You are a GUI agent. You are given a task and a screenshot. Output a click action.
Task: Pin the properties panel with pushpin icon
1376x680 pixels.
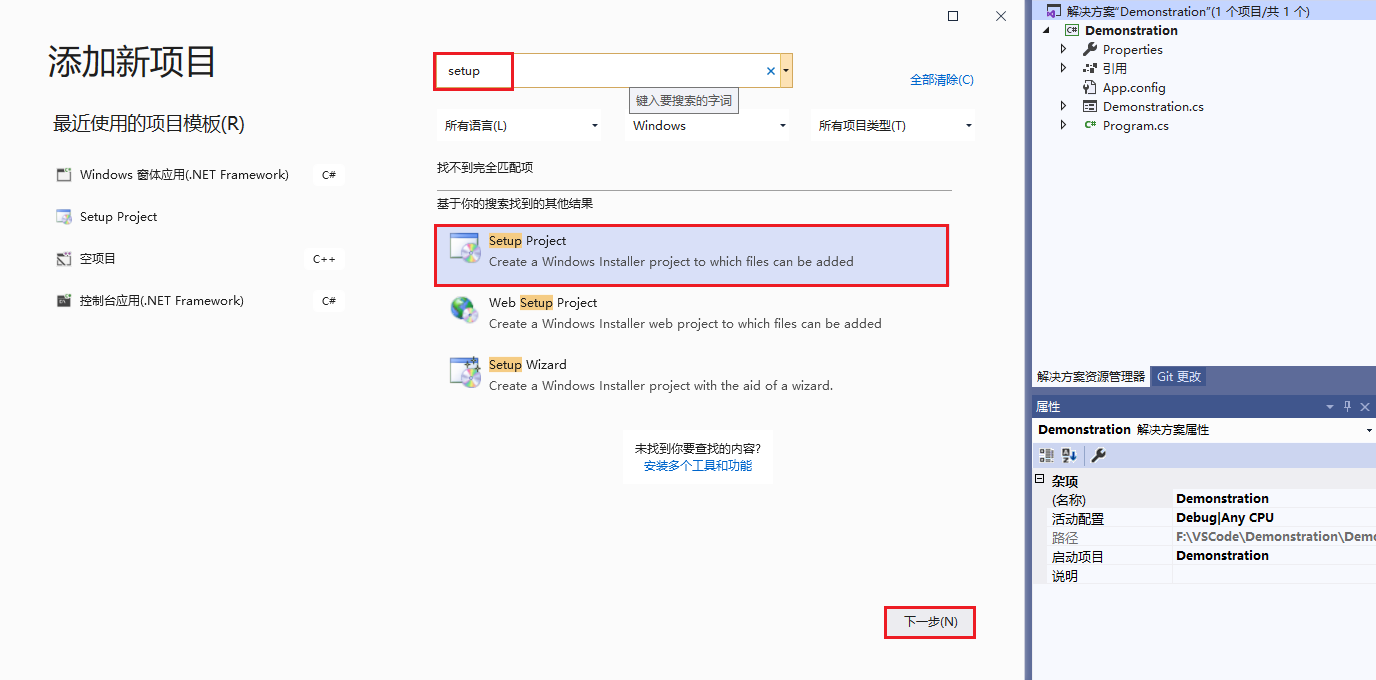[x=1347, y=406]
